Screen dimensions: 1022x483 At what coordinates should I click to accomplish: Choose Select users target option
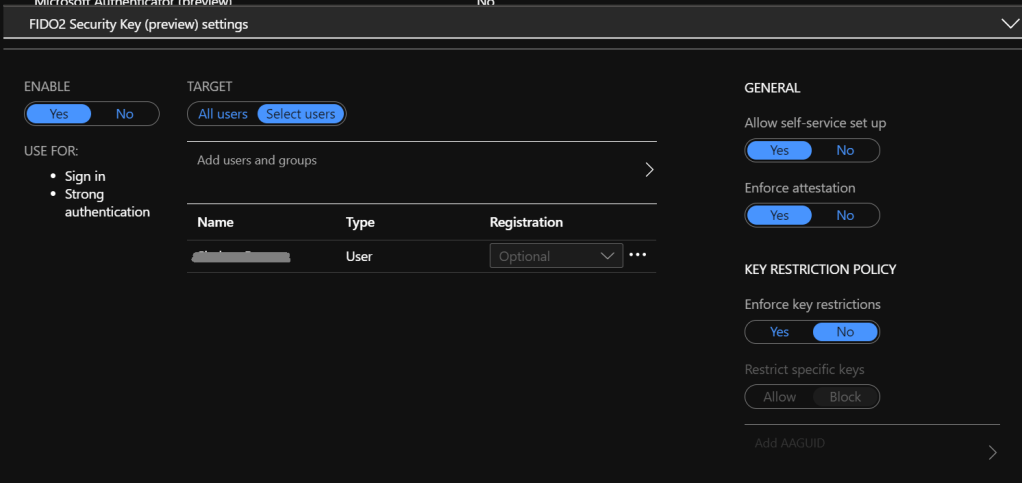tap(300, 114)
